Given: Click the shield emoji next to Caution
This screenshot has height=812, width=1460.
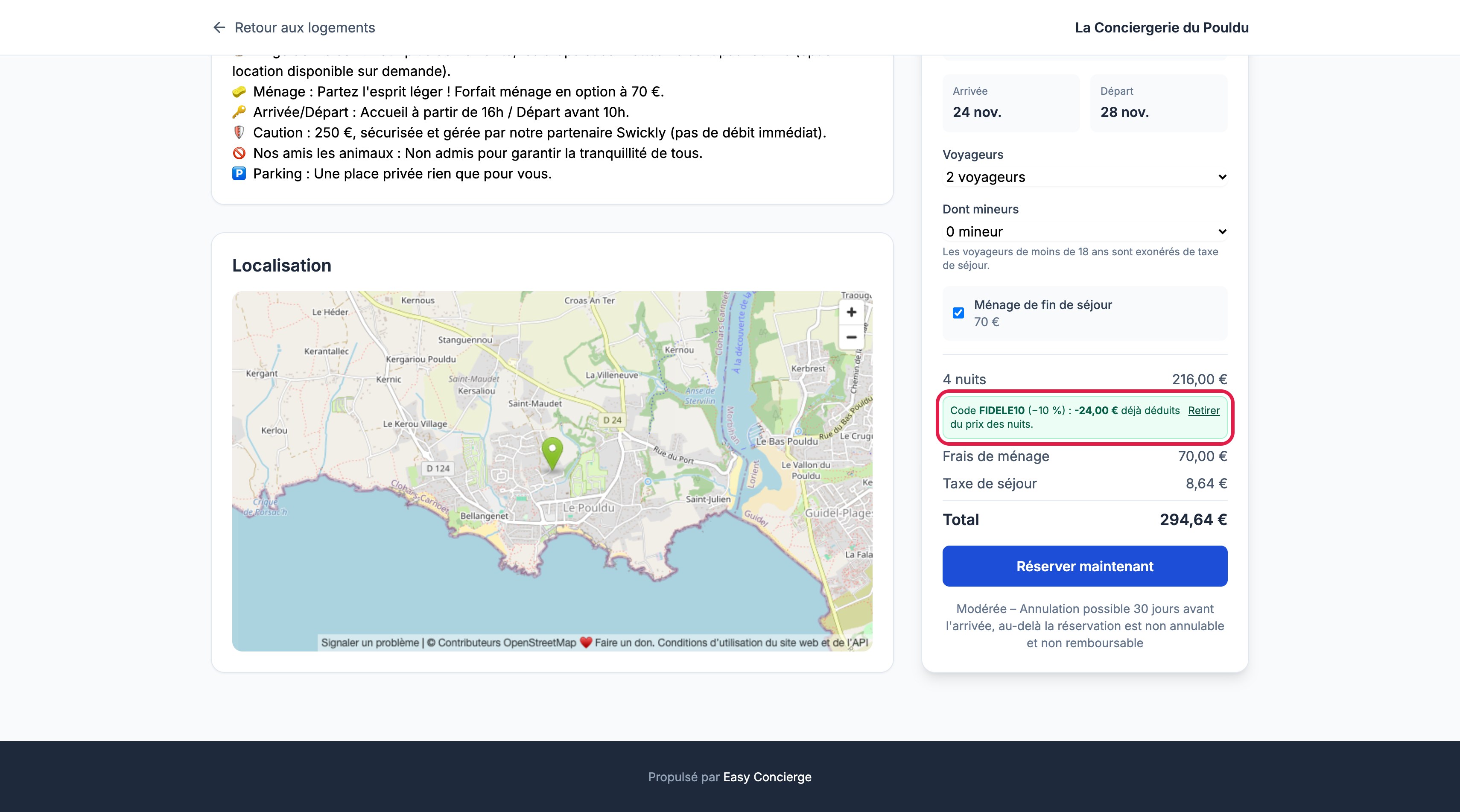Looking at the screenshot, I should pos(239,133).
